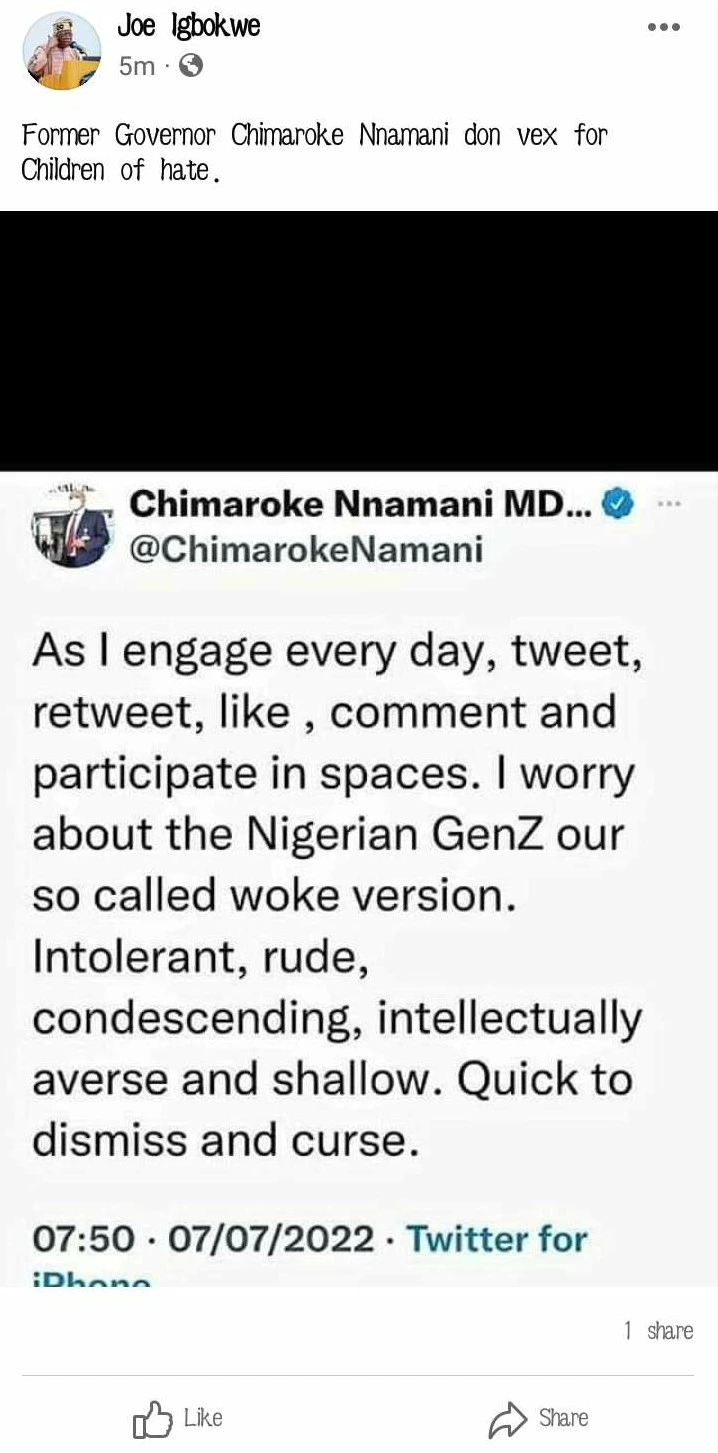Click Joe Igbokwe's profile picture
Image resolution: width=718 pixels, height=1453 pixels.
pos(62,50)
